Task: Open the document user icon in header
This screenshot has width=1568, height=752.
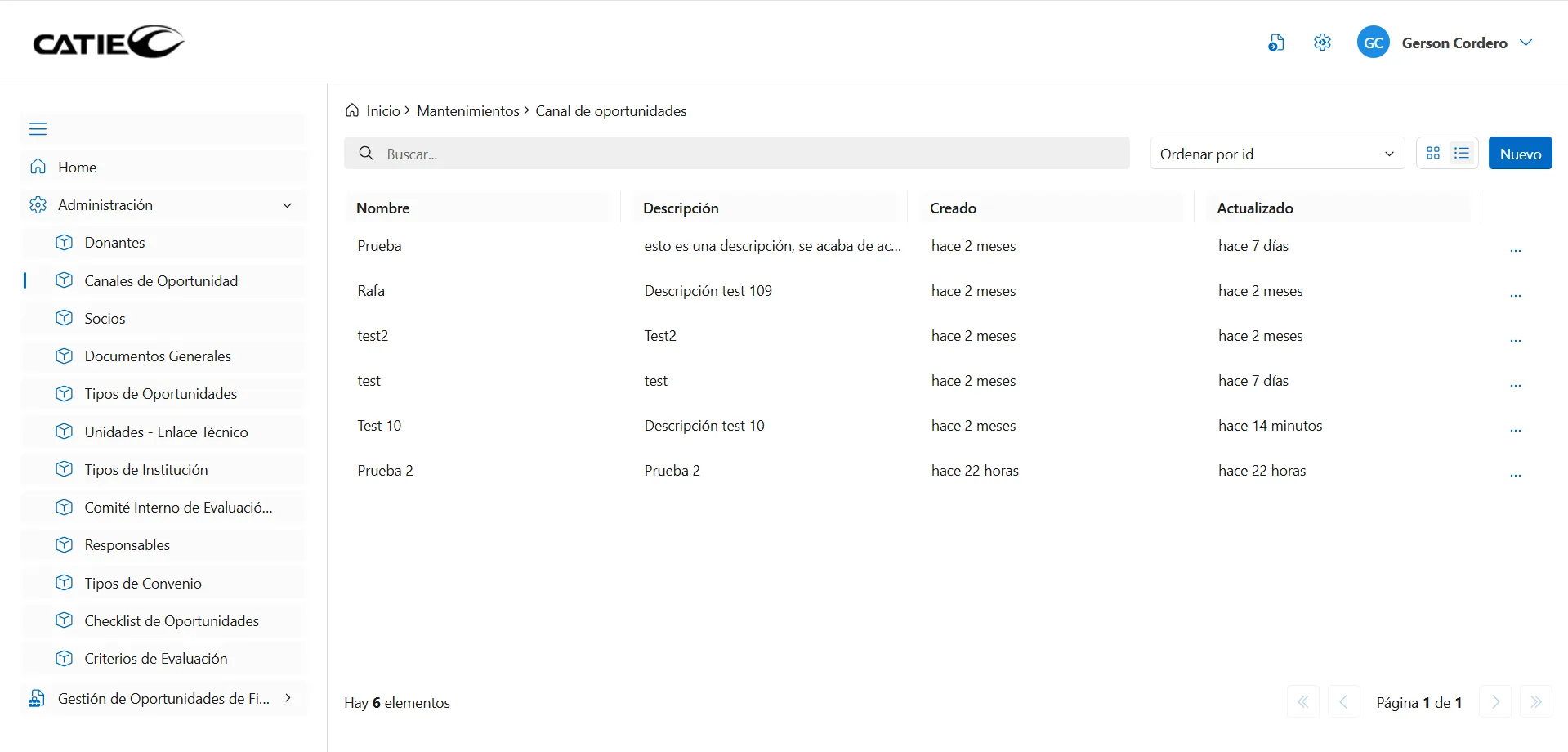Action: tap(1275, 43)
